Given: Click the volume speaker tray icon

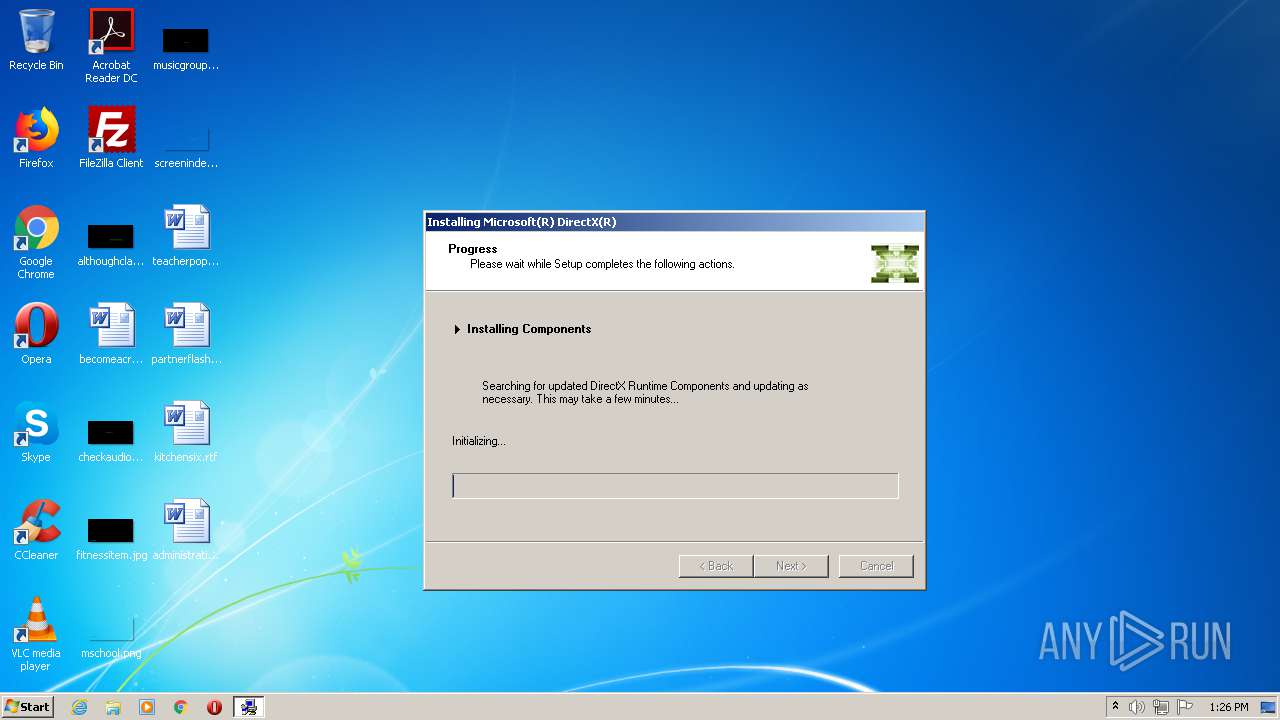Looking at the screenshot, I should click(1137, 707).
